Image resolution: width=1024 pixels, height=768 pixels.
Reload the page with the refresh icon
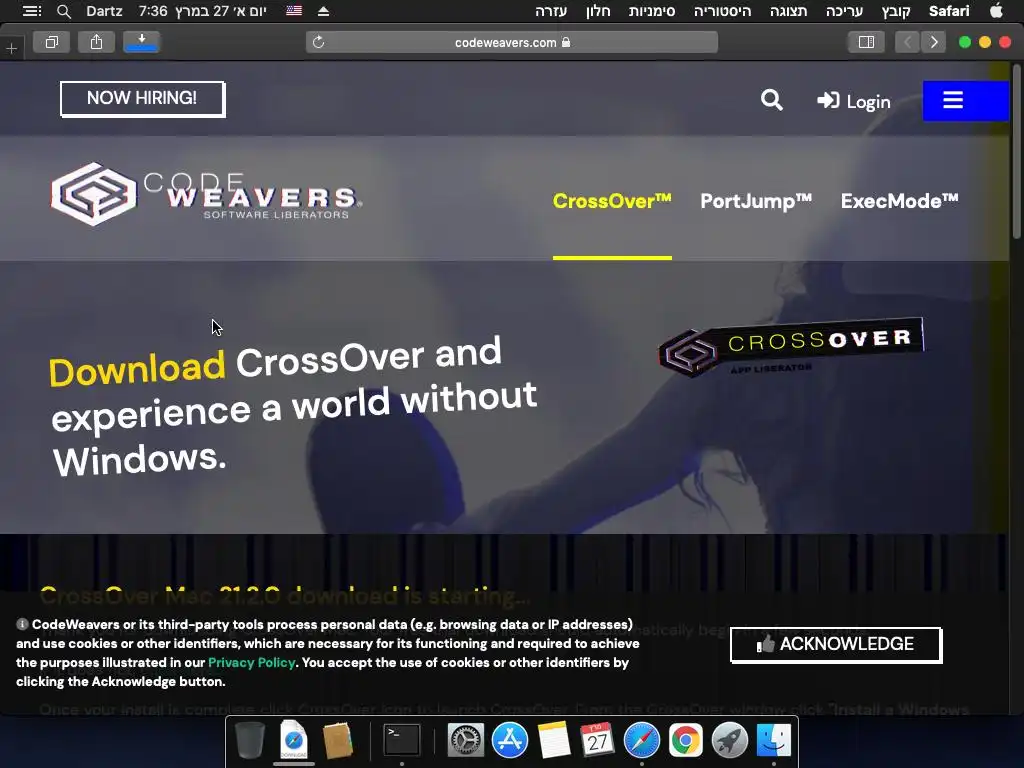click(x=319, y=42)
